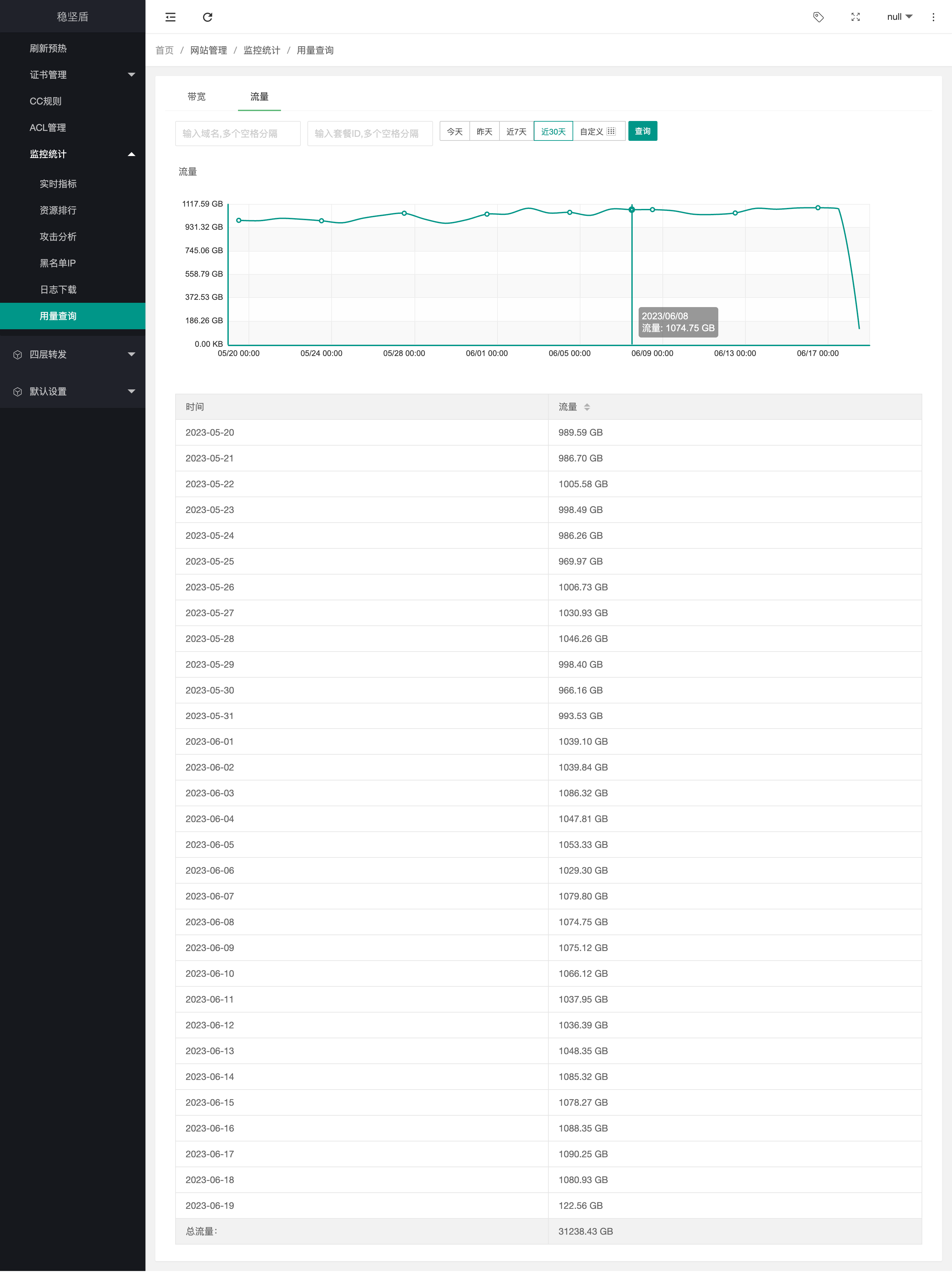Select the 近7天 time range
This screenshot has width=952, height=1272.
(x=516, y=131)
